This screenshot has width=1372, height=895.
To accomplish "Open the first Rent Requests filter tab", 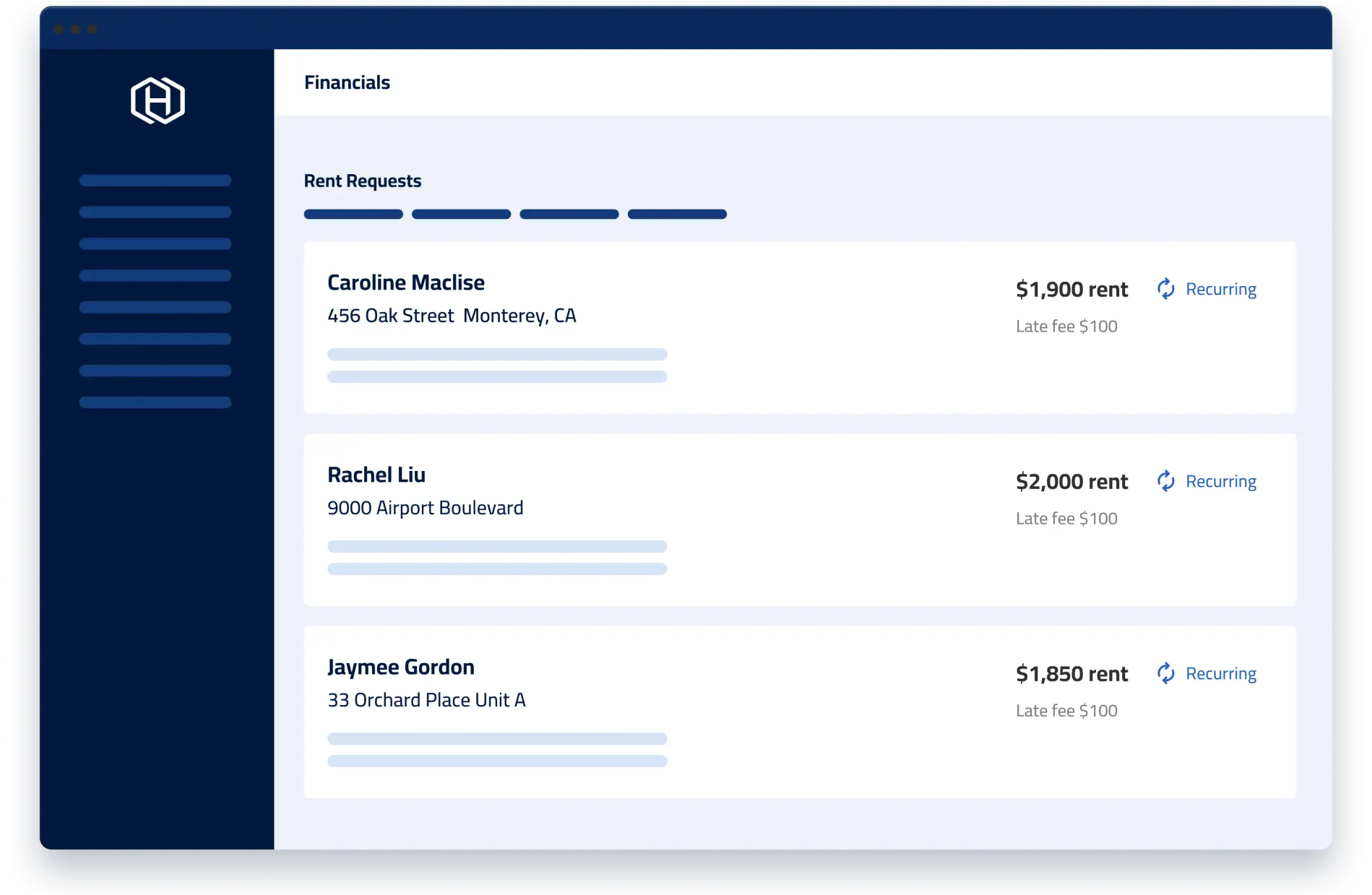I will tap(353, 214).
